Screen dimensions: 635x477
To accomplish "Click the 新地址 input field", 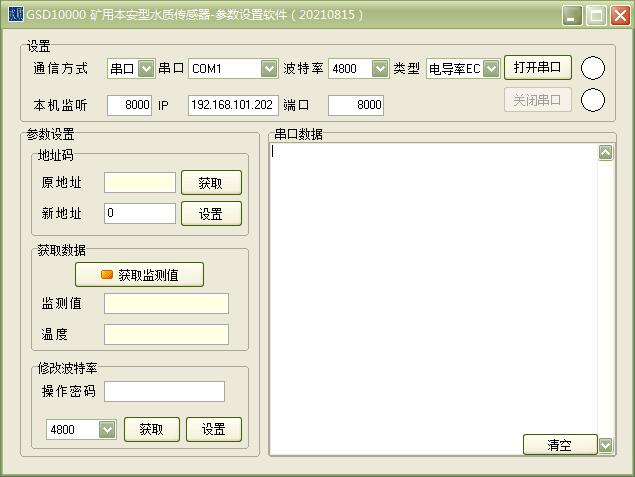I will point(140,213).
